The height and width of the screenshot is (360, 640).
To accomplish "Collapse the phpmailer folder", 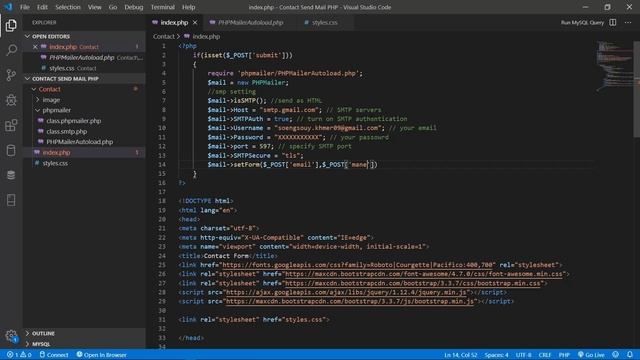I will 56,110.
